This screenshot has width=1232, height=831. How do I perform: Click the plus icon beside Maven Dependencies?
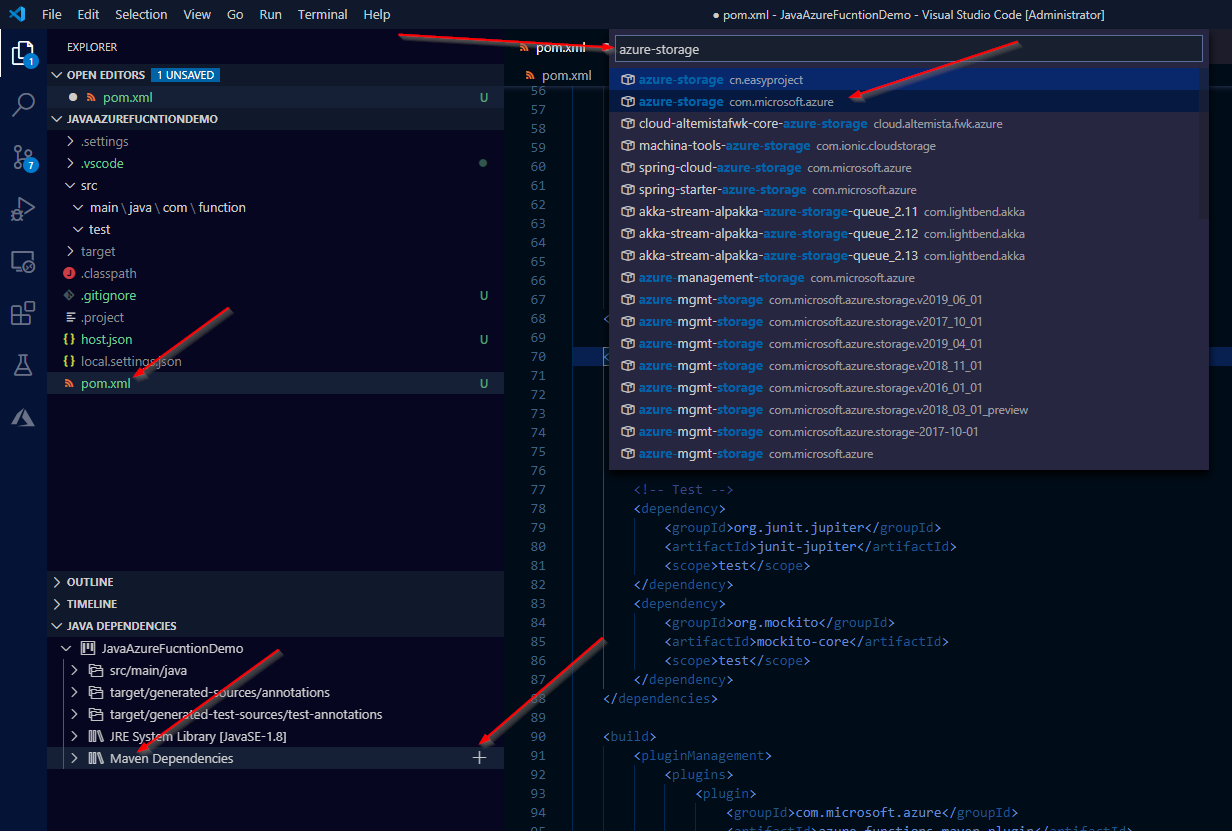click(x=479, y=758)
